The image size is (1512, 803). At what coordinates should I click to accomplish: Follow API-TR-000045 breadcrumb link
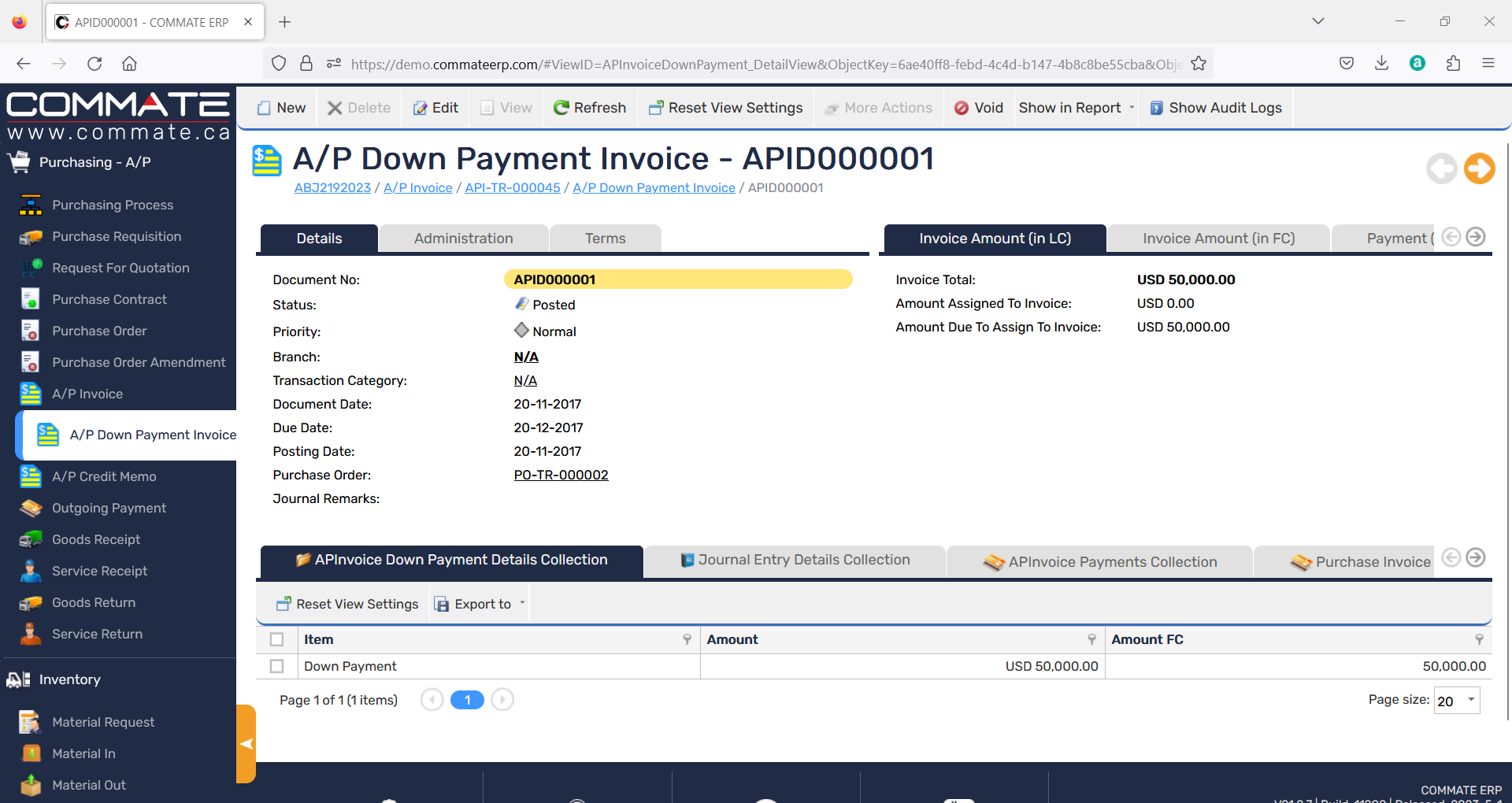513,187
